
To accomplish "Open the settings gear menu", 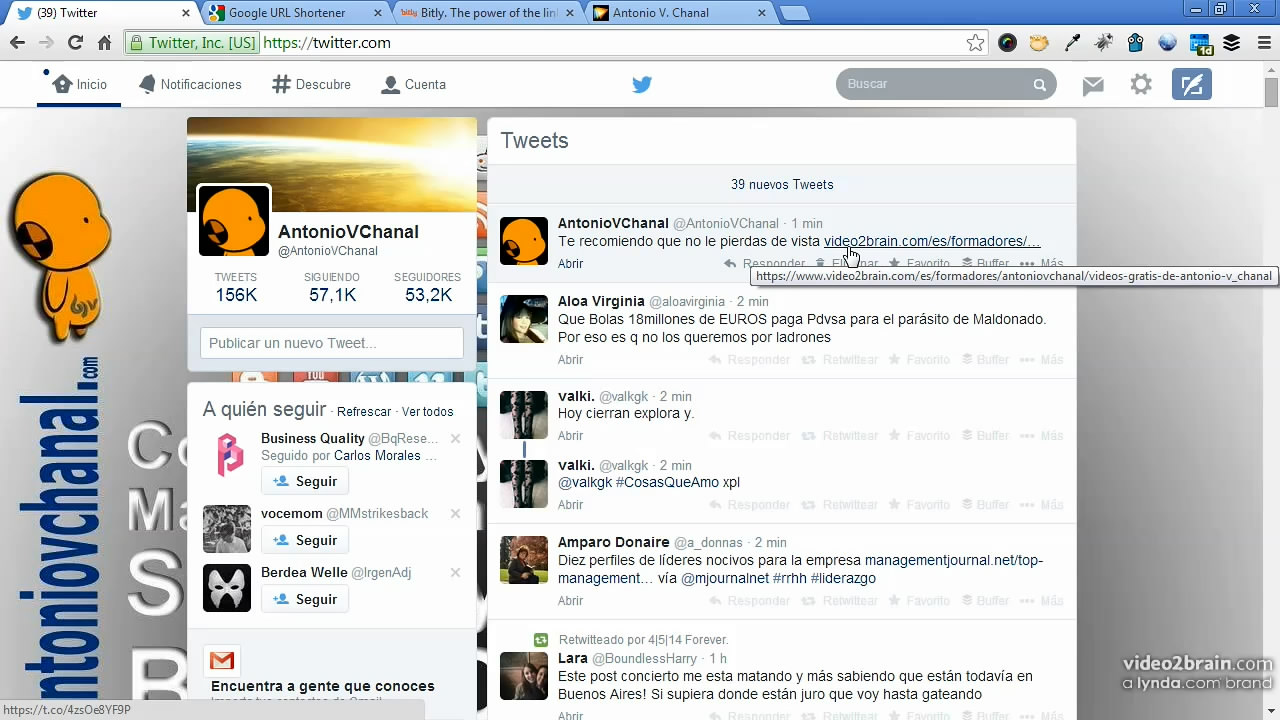I will [1141, 85].
